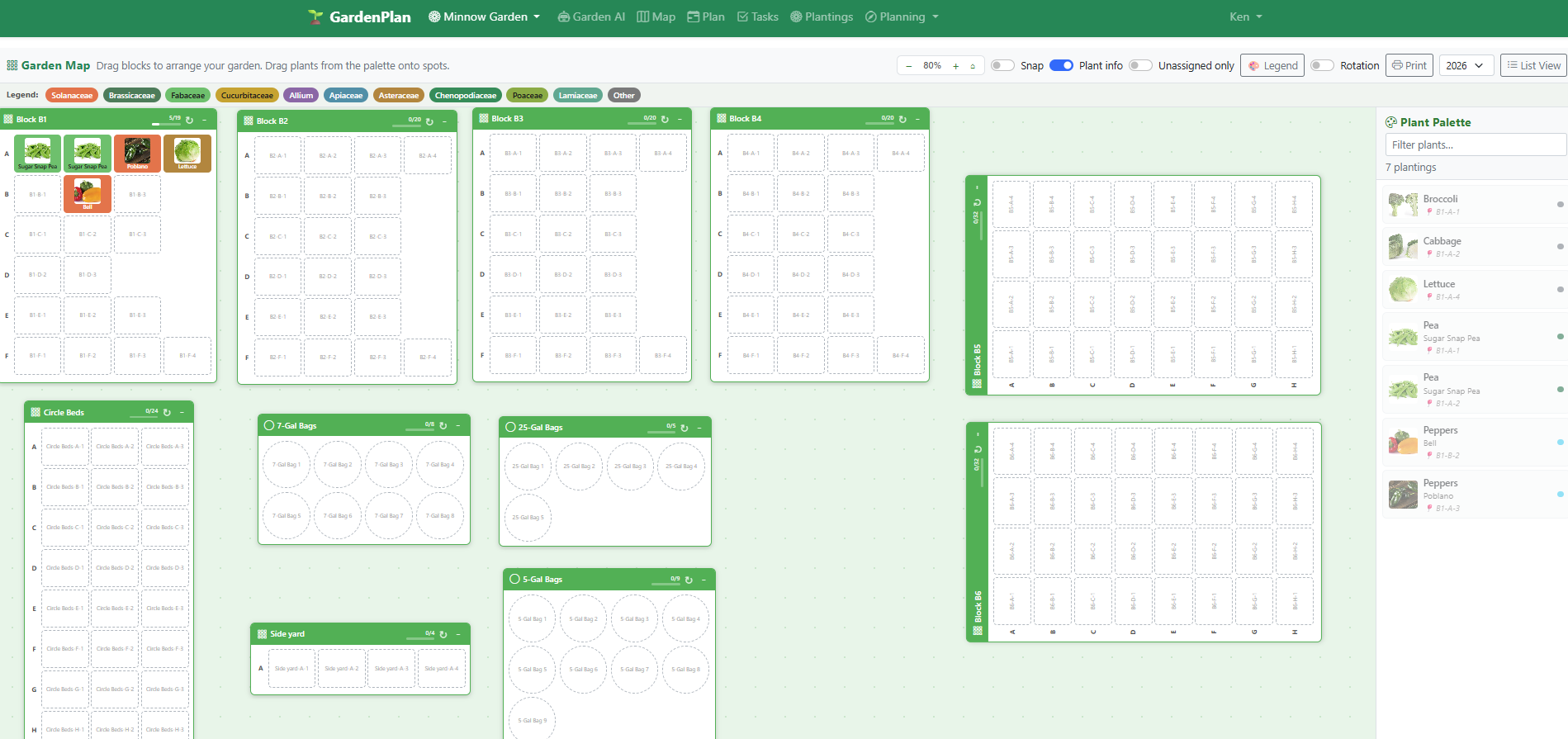The height and width of the screenshot is (739, 1568).
Task: Click the Print button
Action: pyautogui.click(x=1409, y=65)
